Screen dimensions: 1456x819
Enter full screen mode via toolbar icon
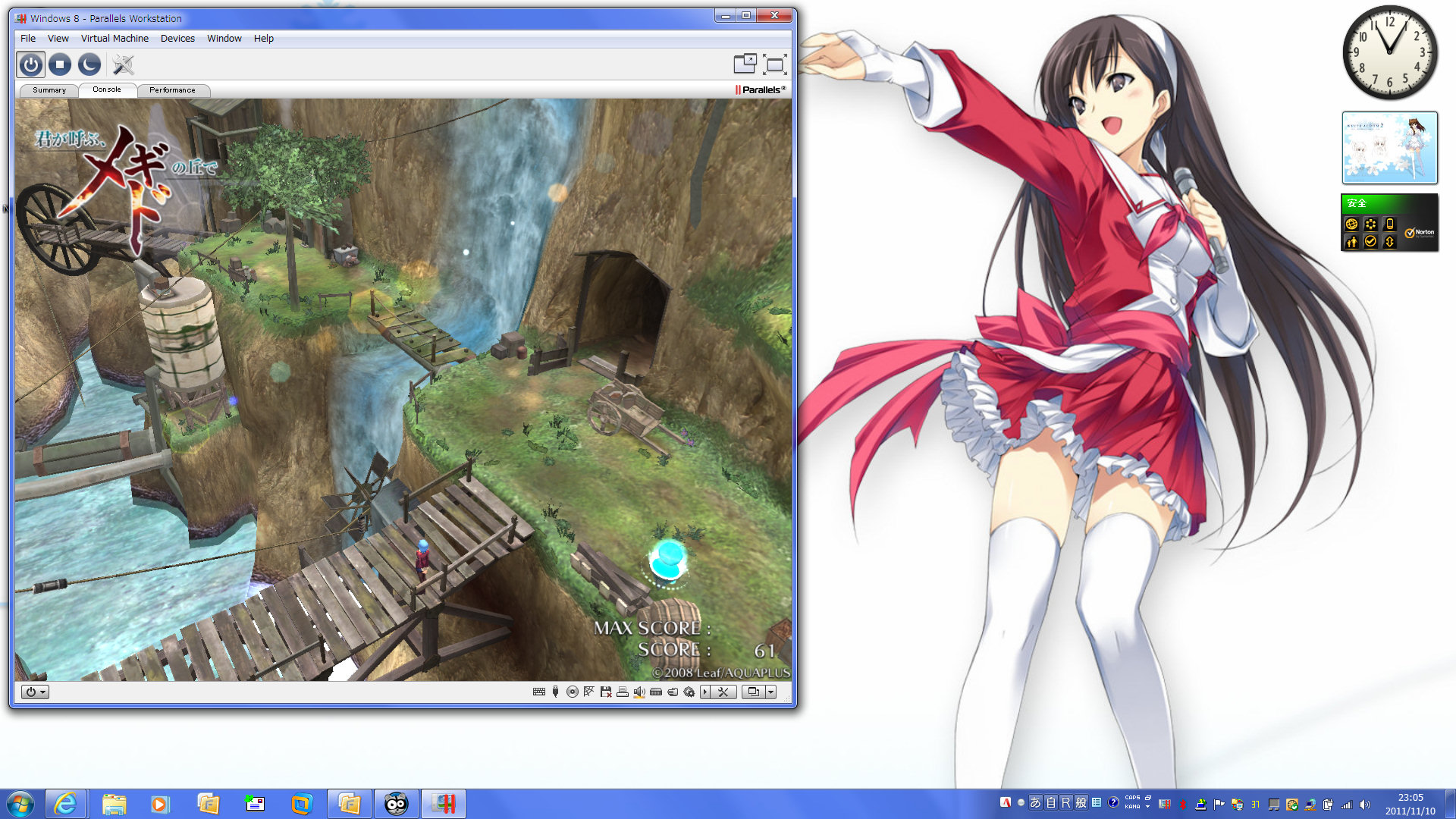click(774, 64)
